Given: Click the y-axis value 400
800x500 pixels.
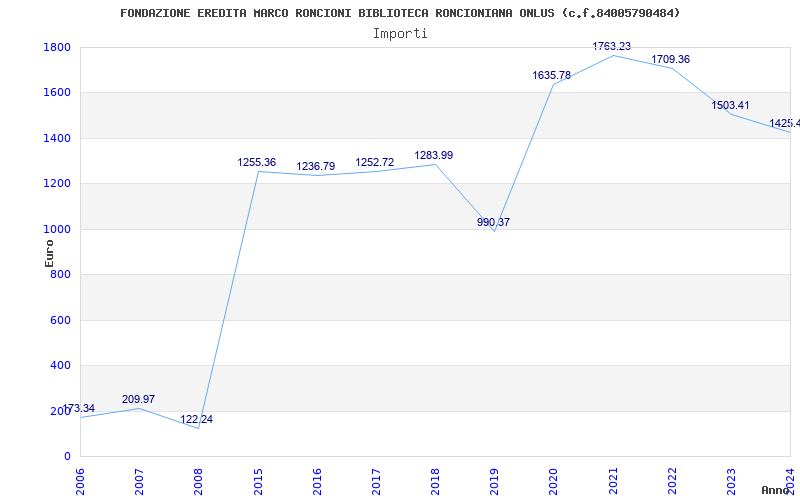Looking at the screenshot, I should pos(61,365).
